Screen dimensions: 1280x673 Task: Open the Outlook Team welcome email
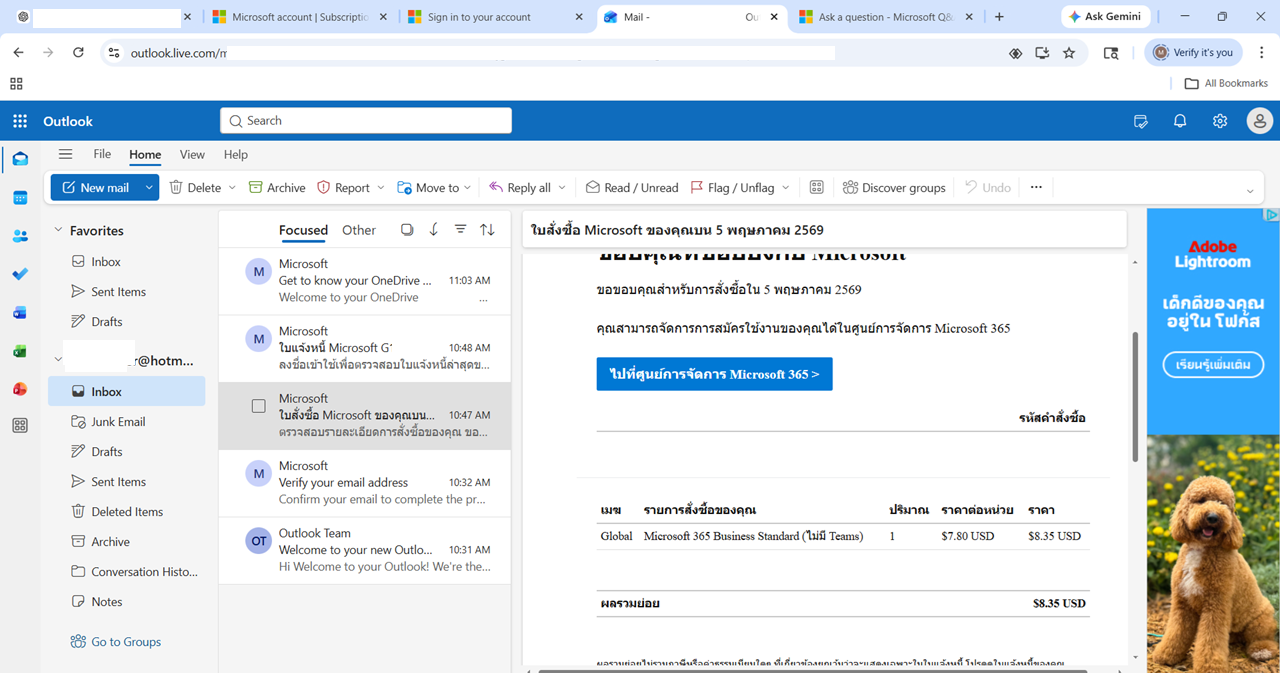(365, 550)
